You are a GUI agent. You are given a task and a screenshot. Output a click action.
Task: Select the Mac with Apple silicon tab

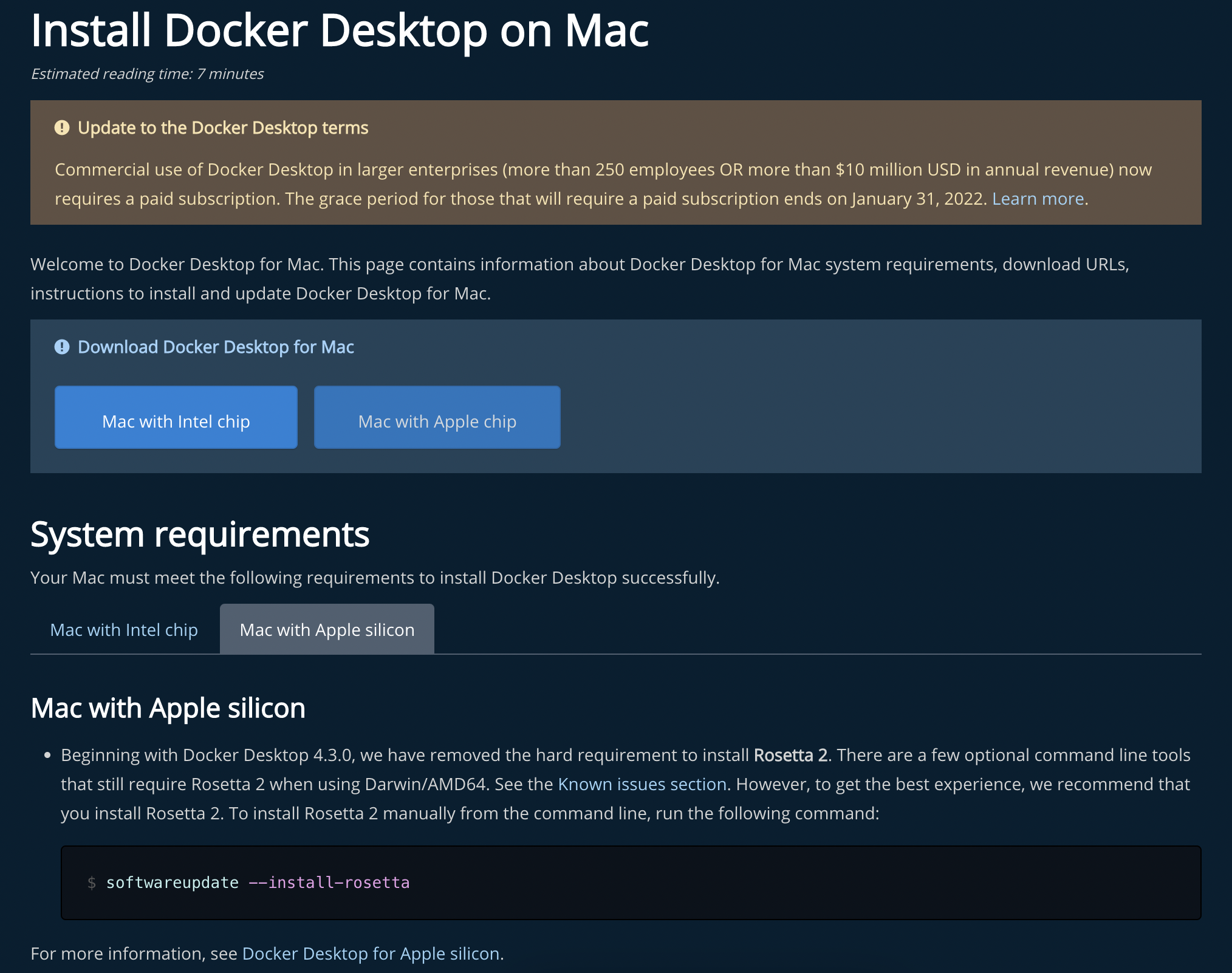(327, 630)
